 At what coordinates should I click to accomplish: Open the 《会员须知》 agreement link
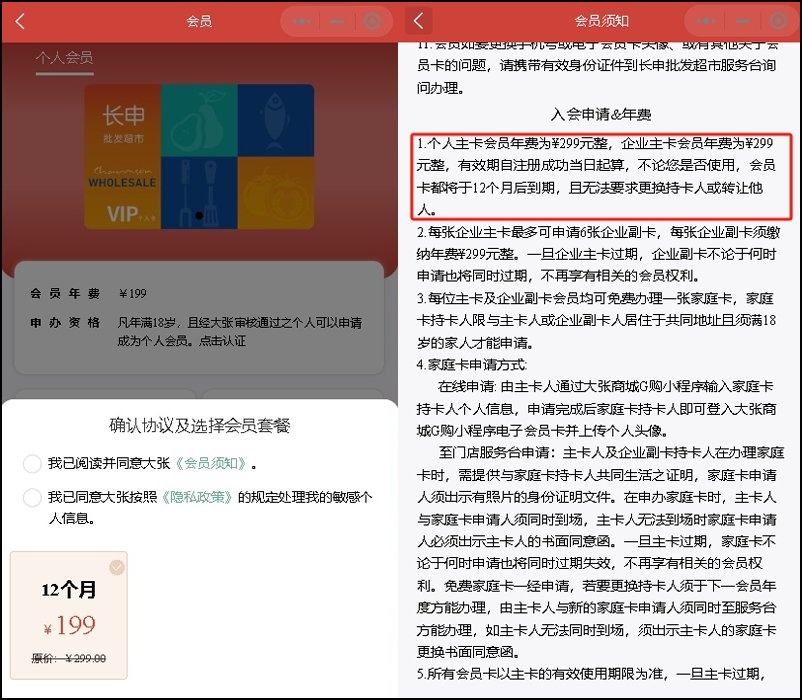point(212,463)
